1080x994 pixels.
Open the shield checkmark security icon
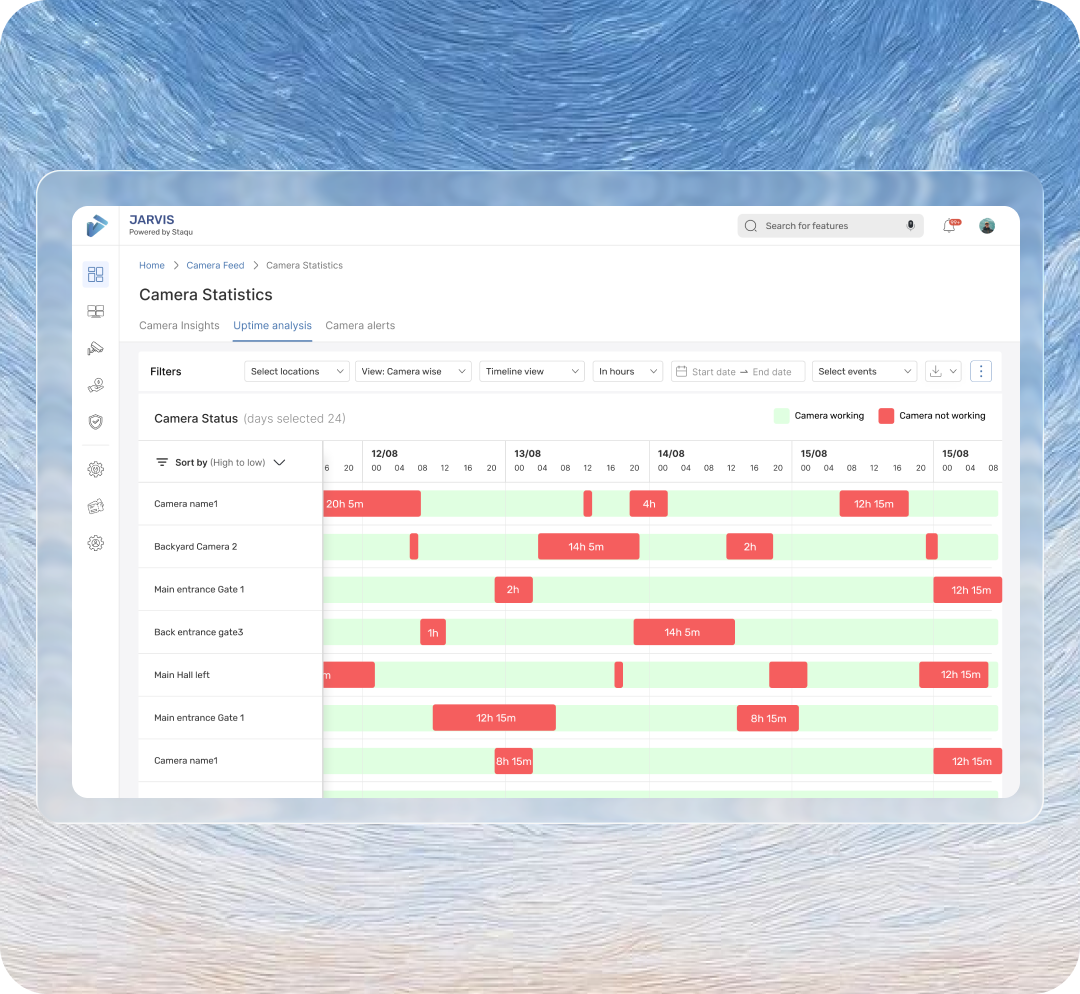96,422
